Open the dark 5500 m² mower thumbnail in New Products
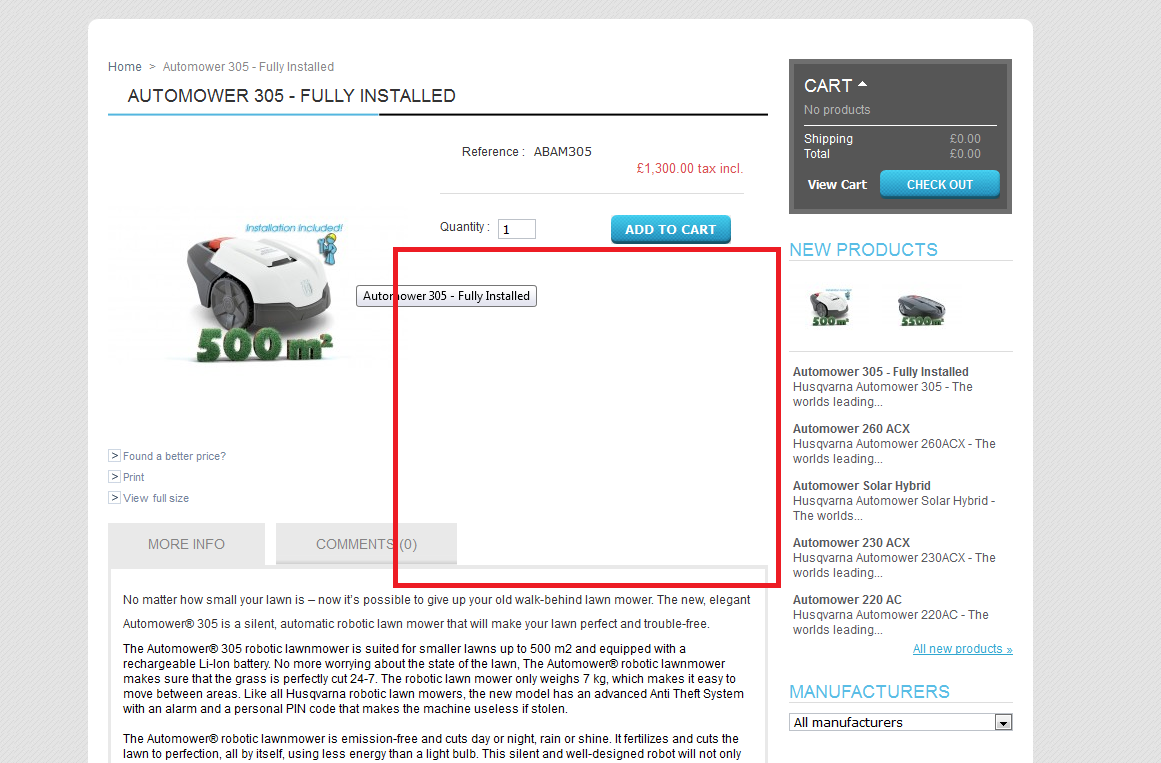The height and width of the screenshot is (763, 1161). click(921, 309)
